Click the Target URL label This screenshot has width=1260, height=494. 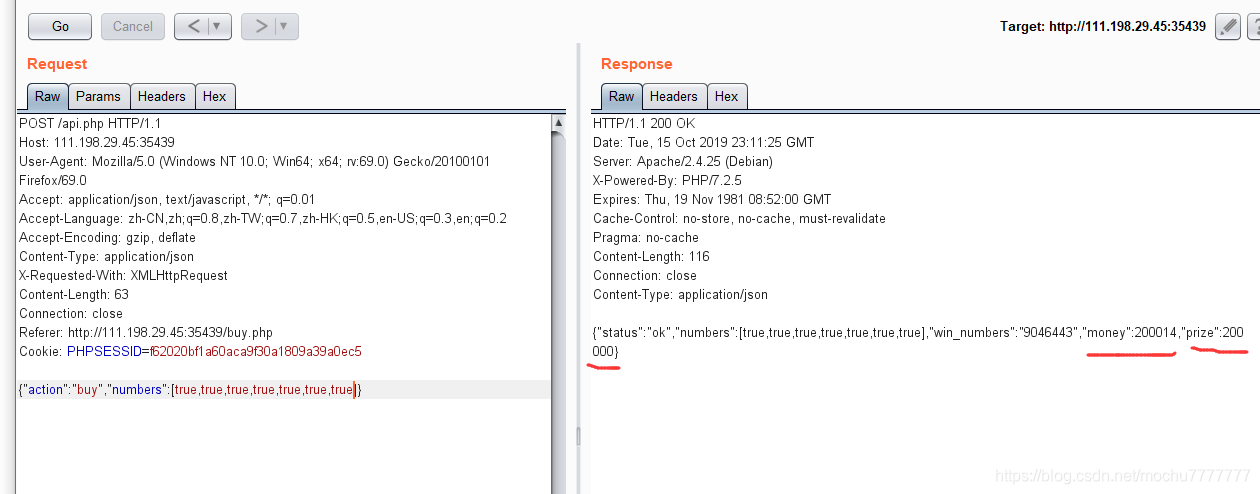(x=1103, y=27)
